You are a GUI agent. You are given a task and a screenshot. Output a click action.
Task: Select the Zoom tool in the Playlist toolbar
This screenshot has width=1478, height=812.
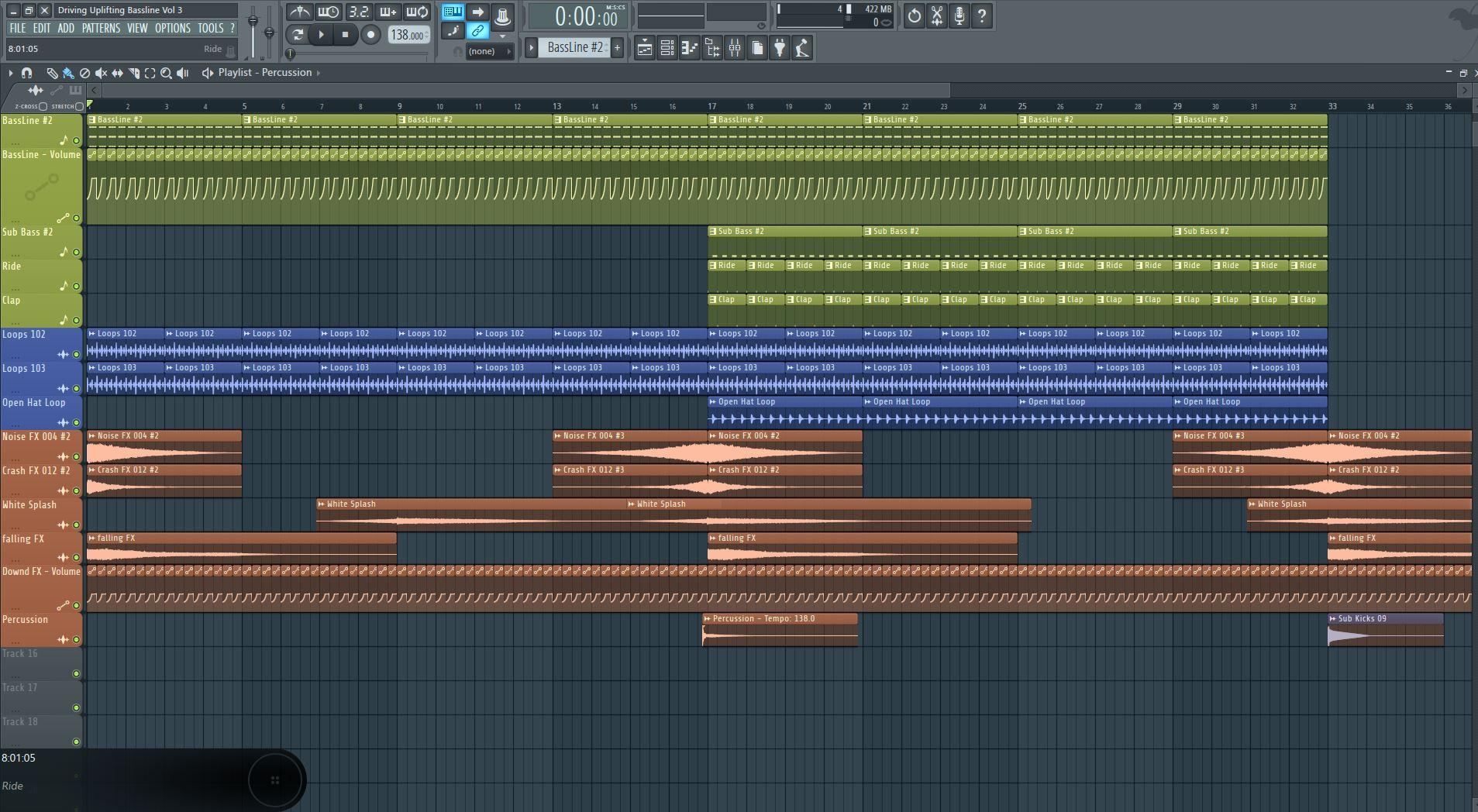(166, 72)
